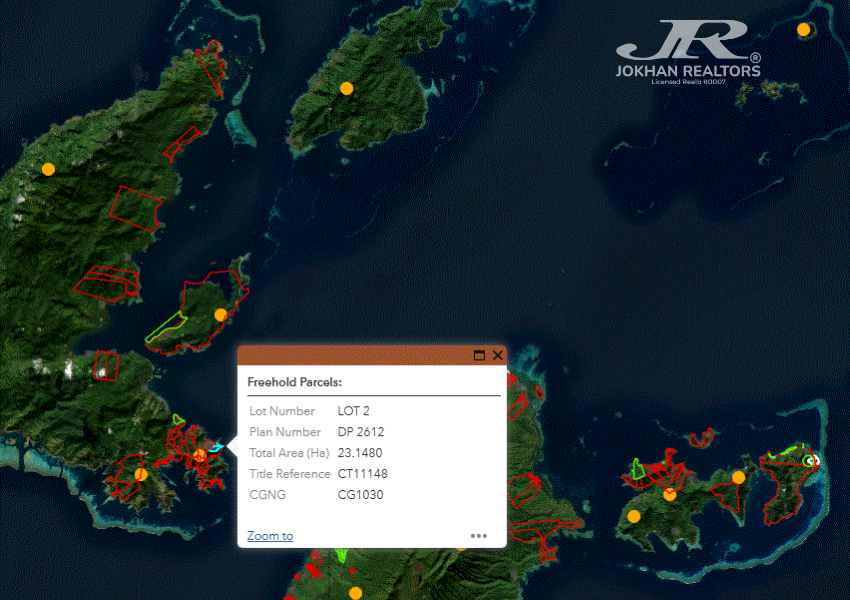This screenshot has height=600, width=850.
Task: Maximize the Freehold Parcels popup
Action: pyautogui.click(x=479, y=355)
